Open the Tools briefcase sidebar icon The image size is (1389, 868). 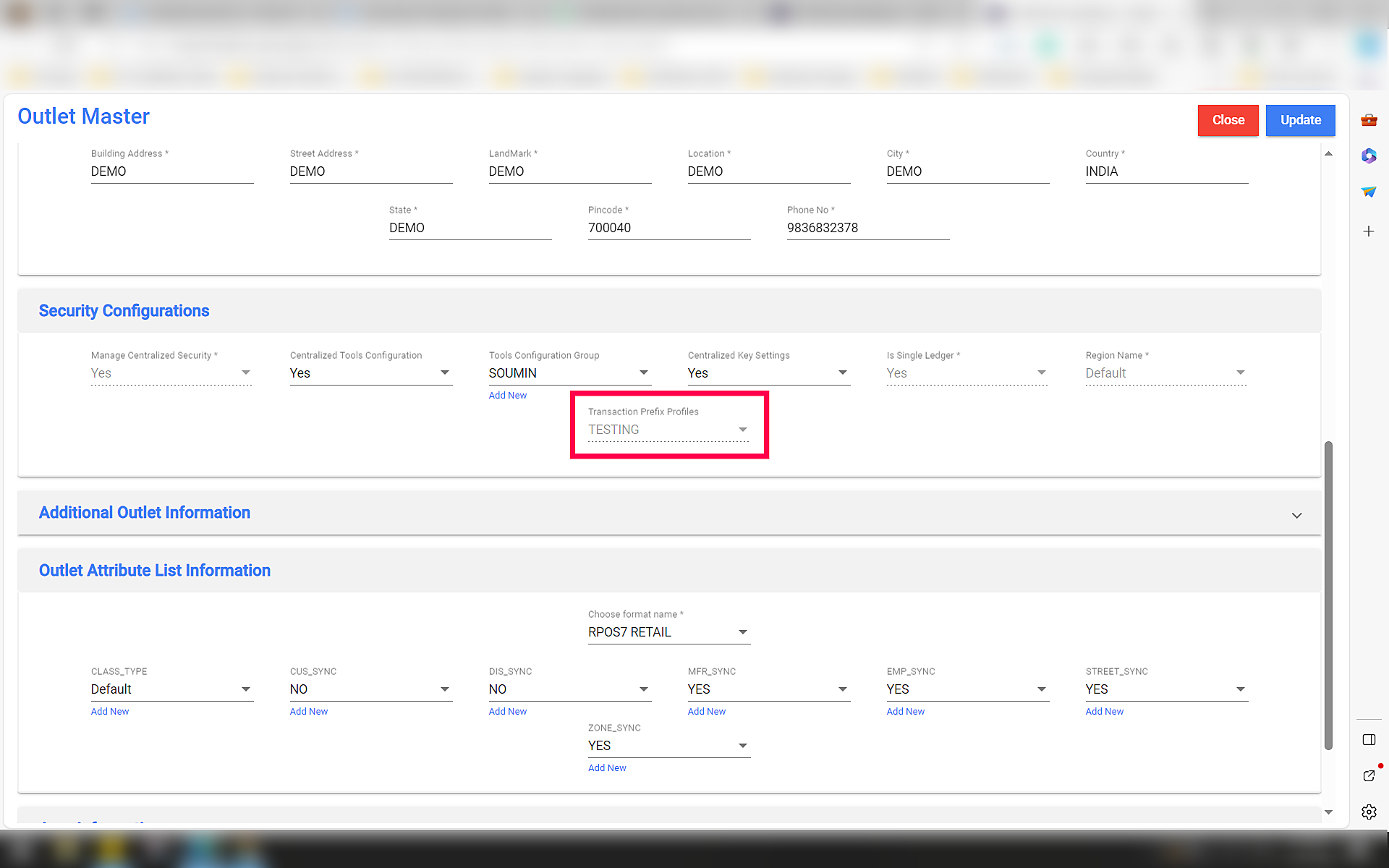pyautogui.click(x=1368, y=120)
